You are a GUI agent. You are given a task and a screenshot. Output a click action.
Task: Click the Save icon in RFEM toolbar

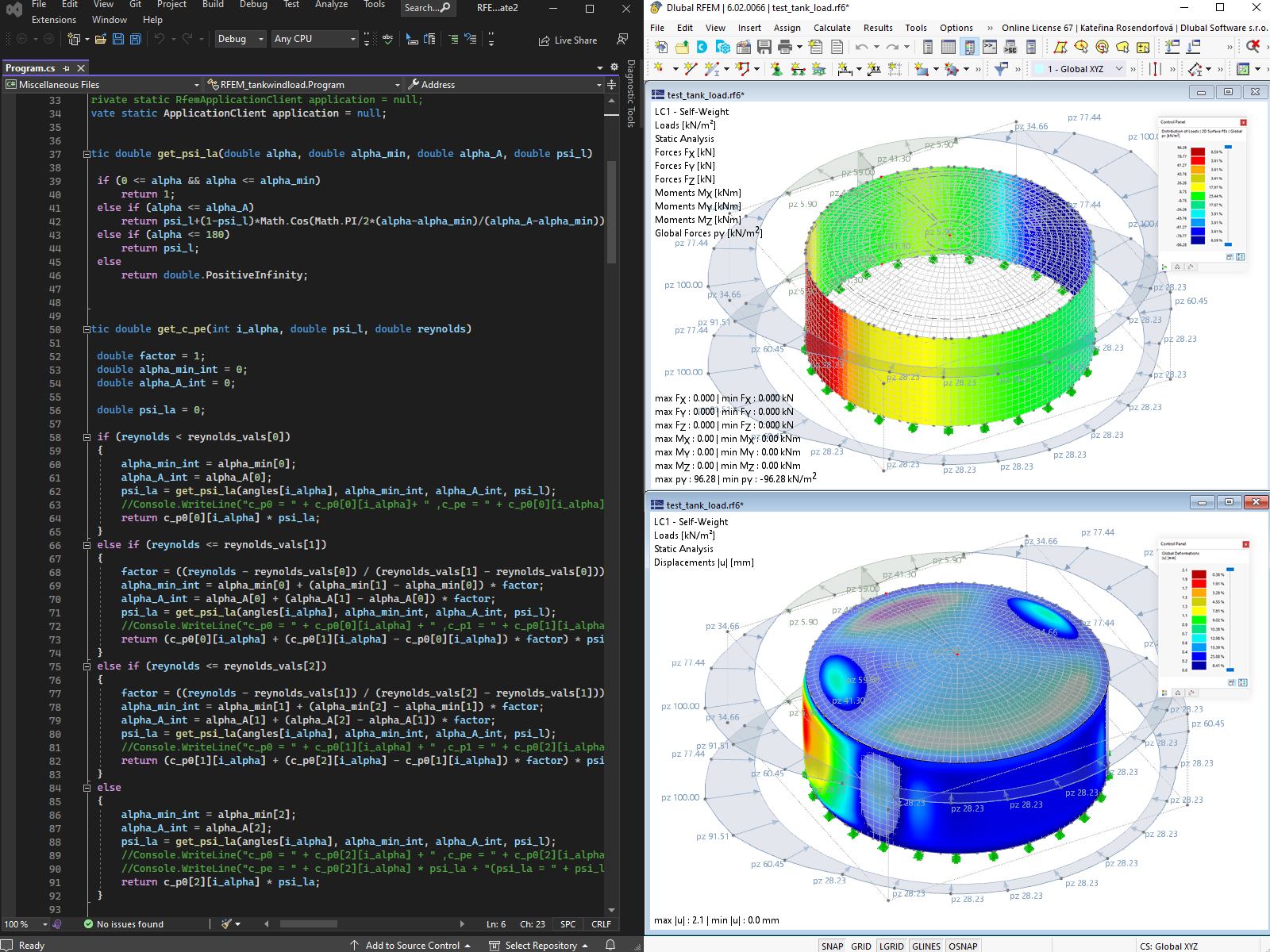click(x=764, y=48)
